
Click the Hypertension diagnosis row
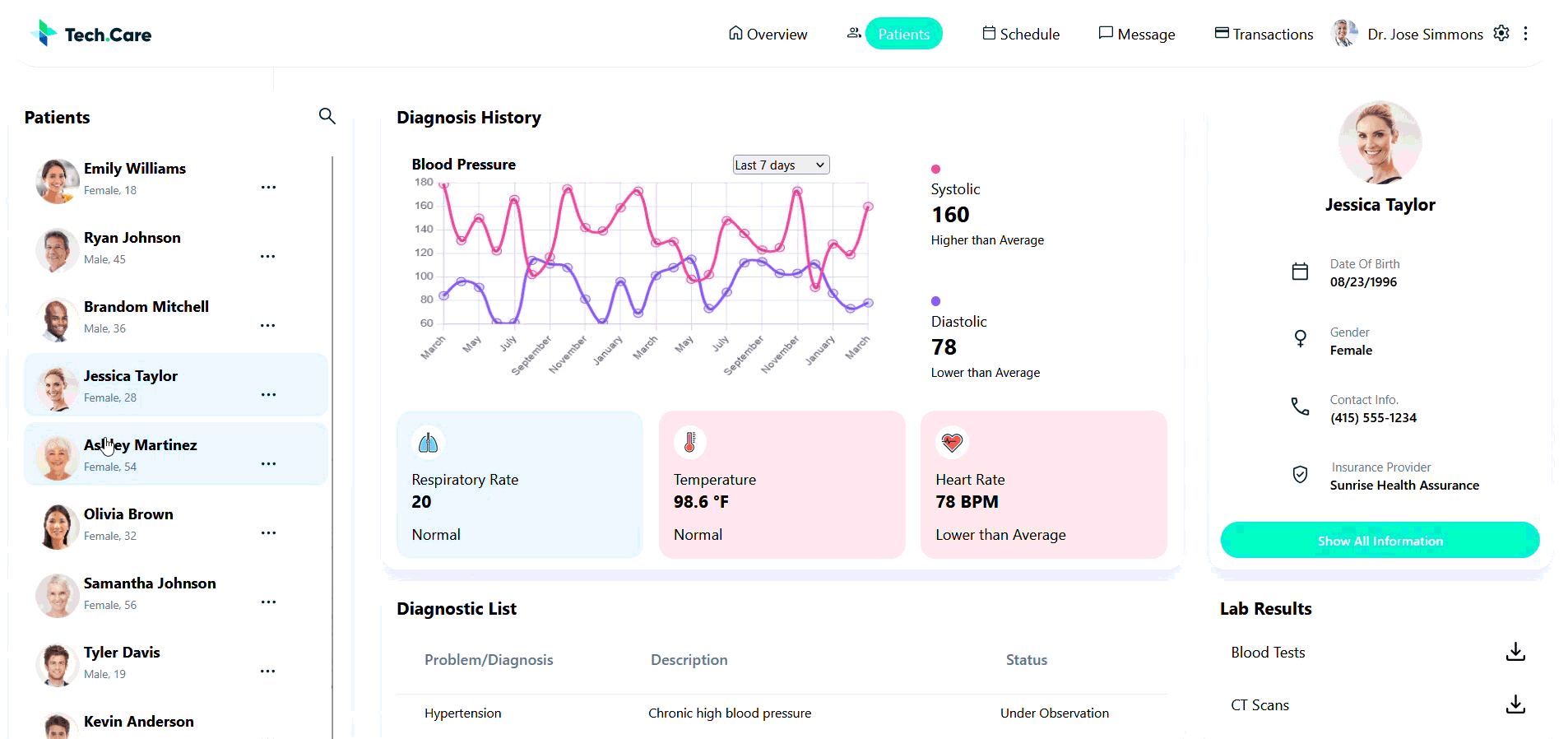point(782,713)
